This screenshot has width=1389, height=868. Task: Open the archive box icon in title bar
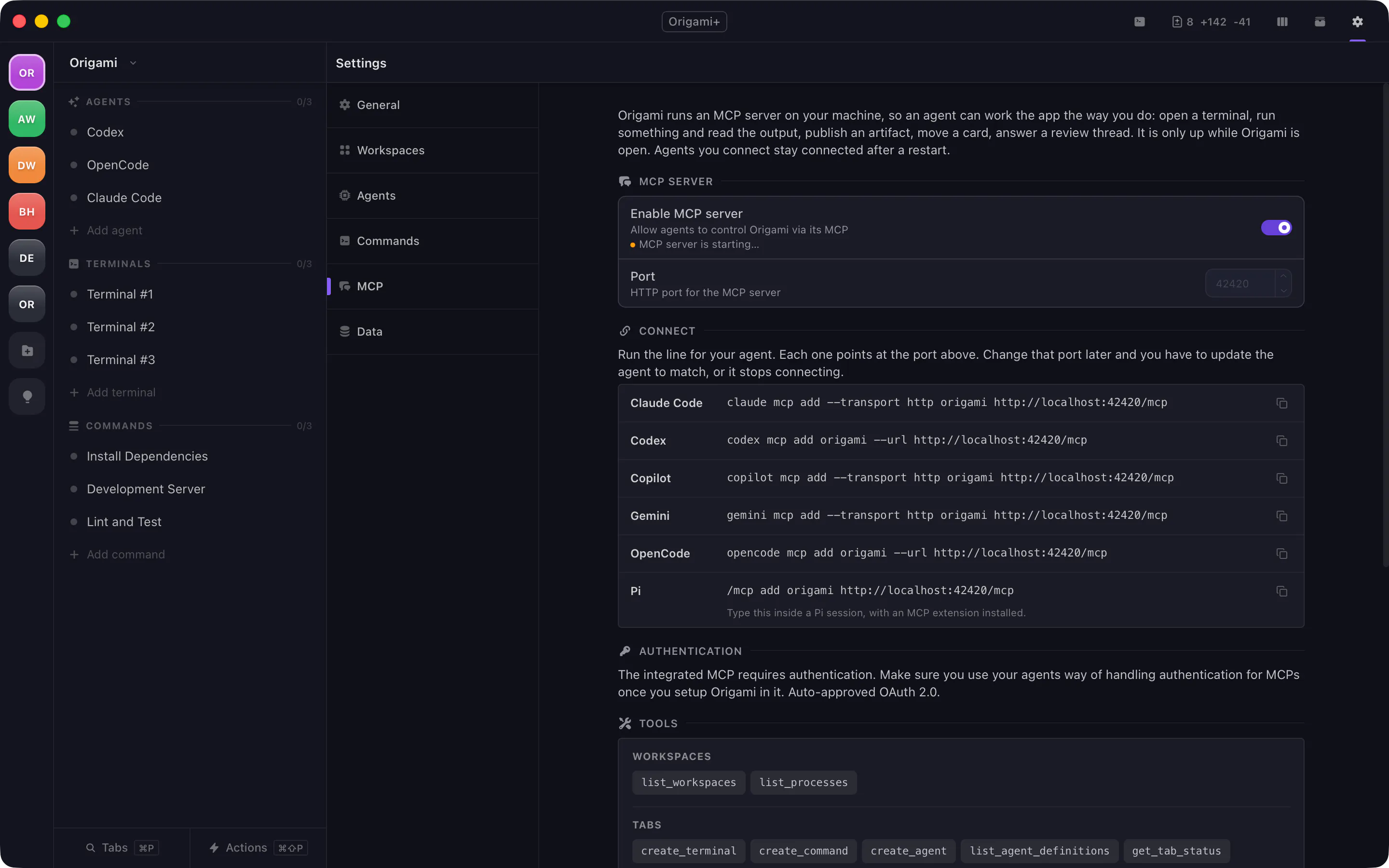click(1320, 22)
